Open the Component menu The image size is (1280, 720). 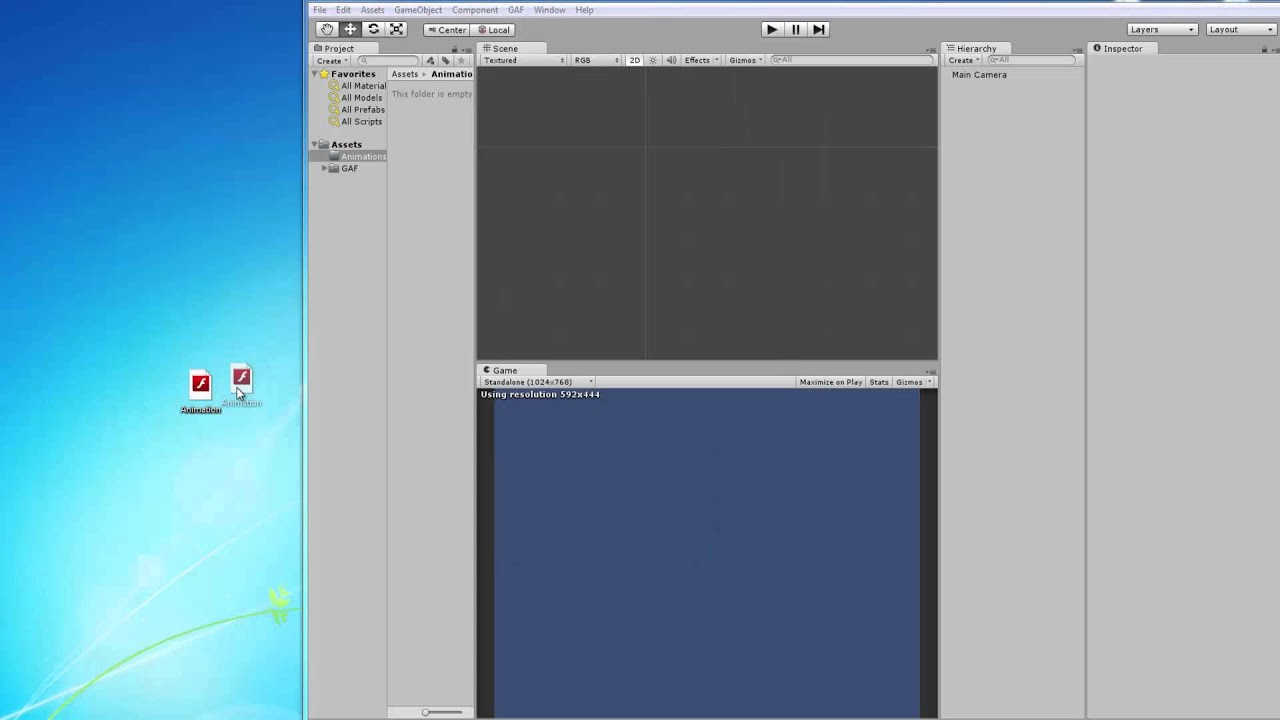(x=475, y=10)
